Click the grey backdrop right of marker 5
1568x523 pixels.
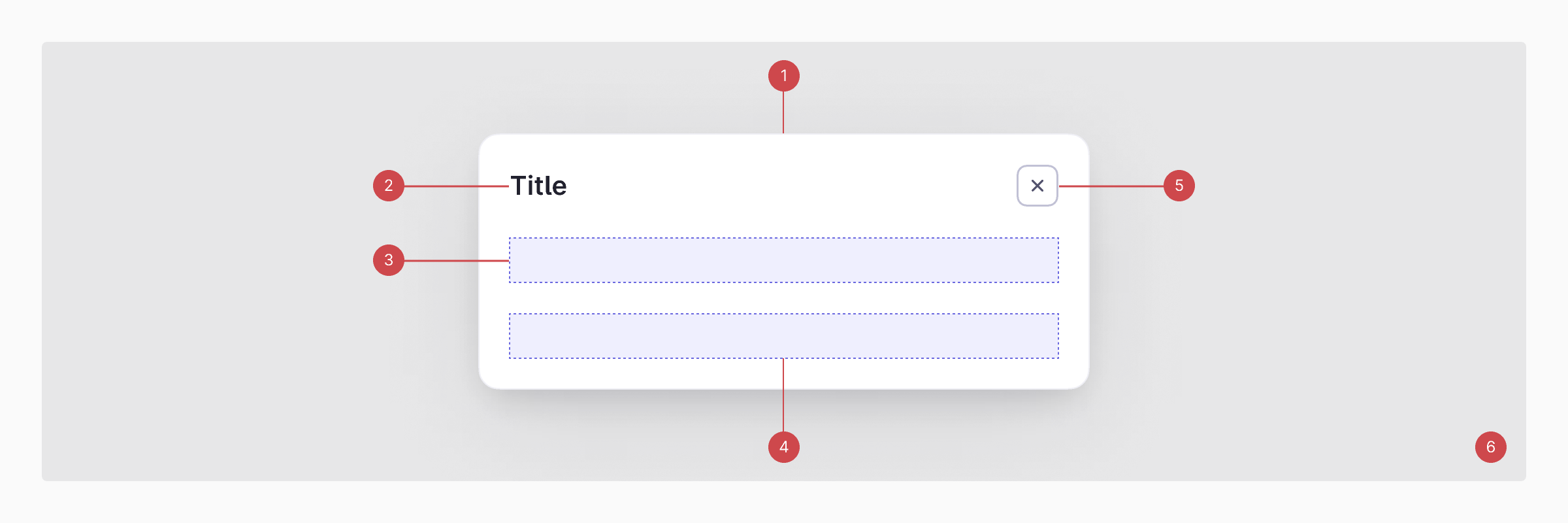tap(1339, 186)
